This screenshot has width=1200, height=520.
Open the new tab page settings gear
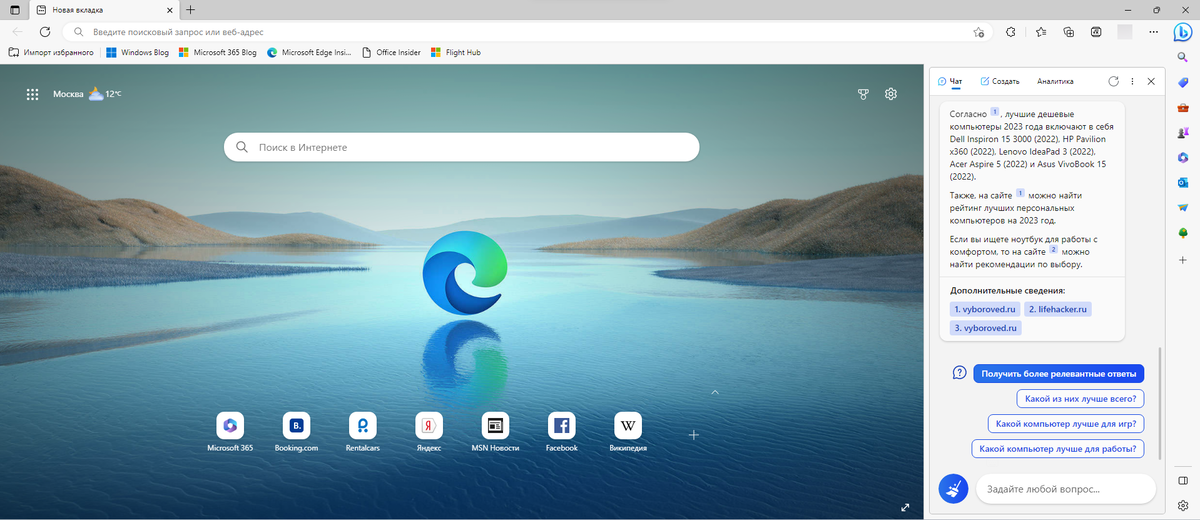(891, 94)
